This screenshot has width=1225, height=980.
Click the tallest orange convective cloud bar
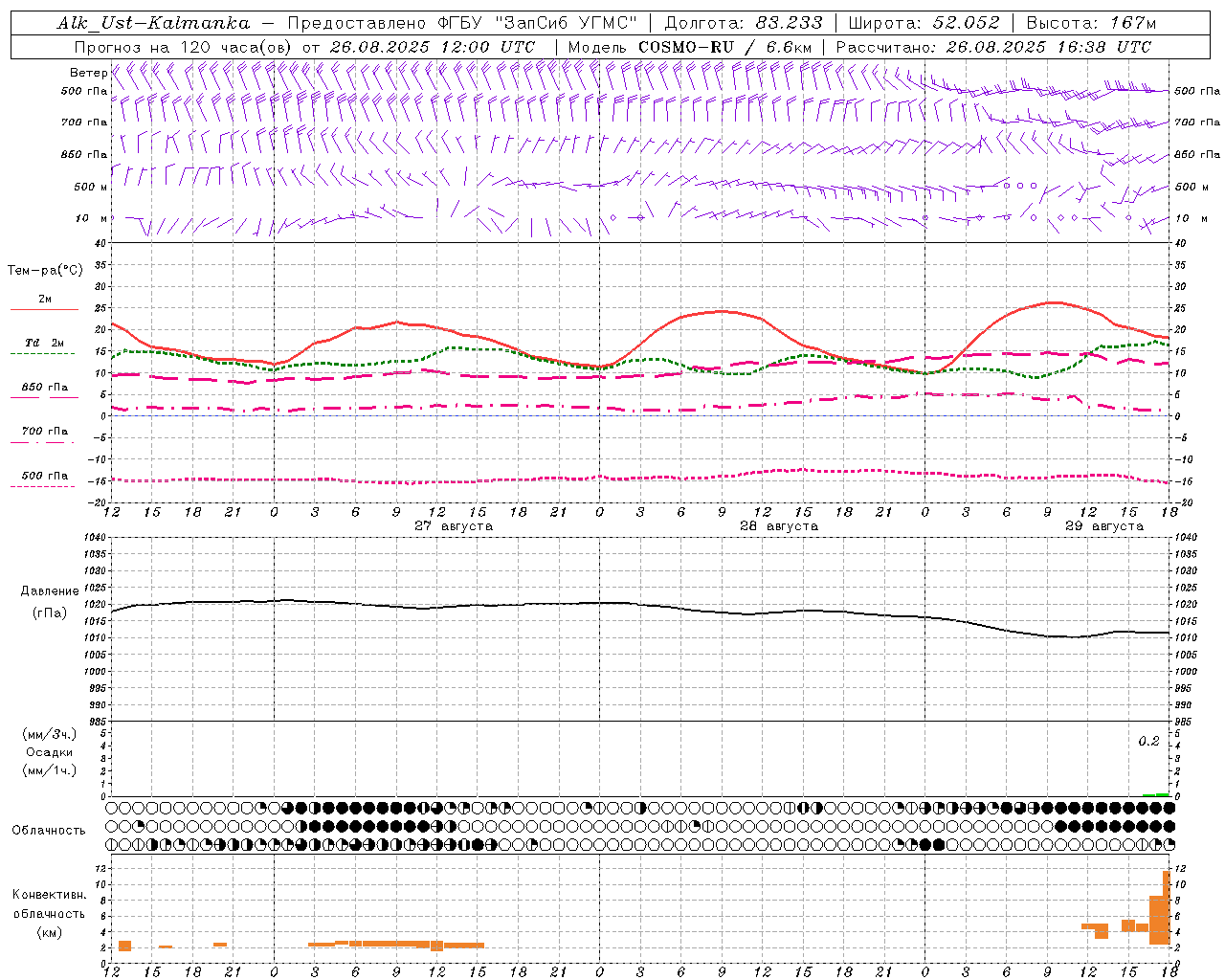1167,907
